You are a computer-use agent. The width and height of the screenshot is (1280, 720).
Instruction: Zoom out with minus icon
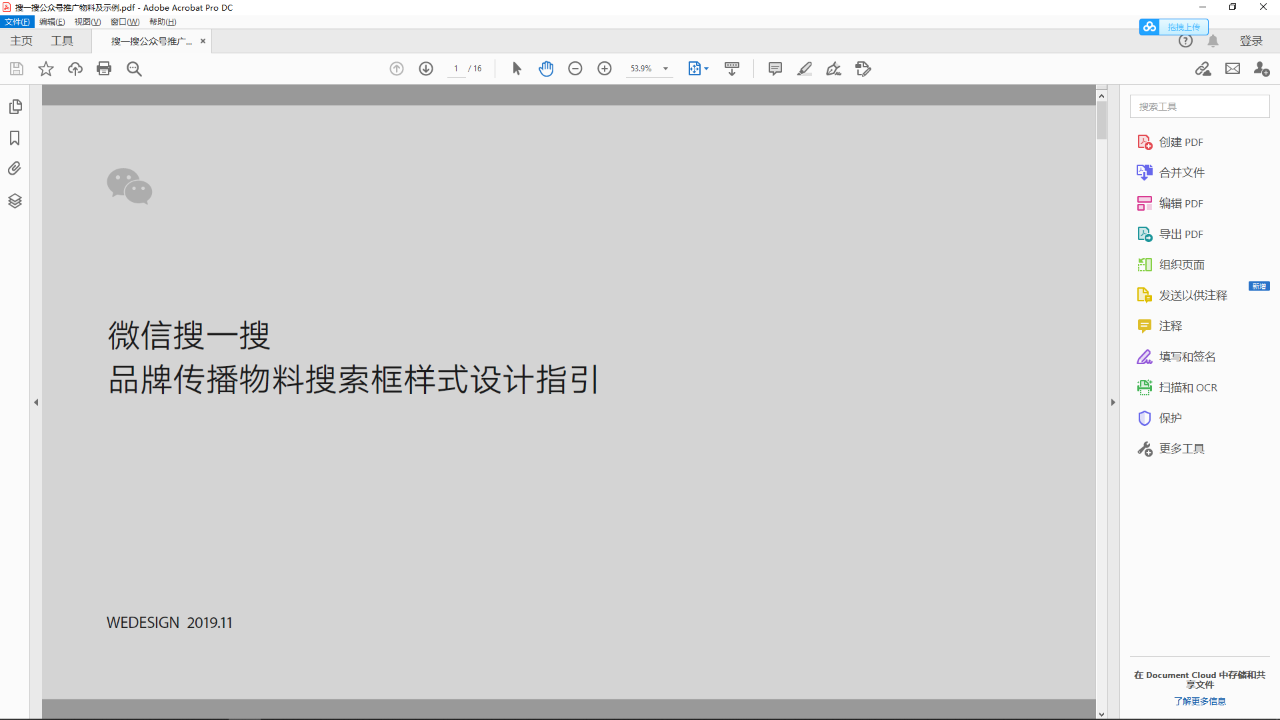click(575, 69)
